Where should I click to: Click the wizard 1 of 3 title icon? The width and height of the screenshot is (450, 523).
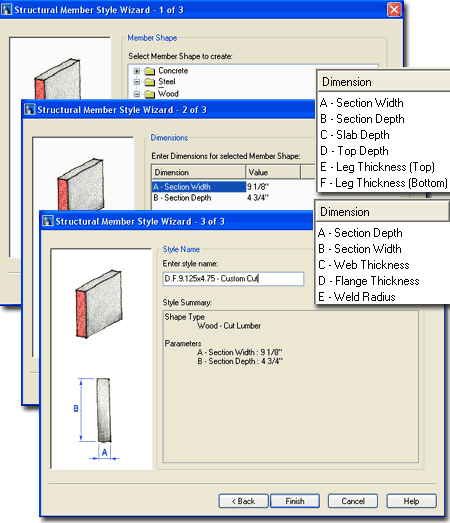point(7,9)
